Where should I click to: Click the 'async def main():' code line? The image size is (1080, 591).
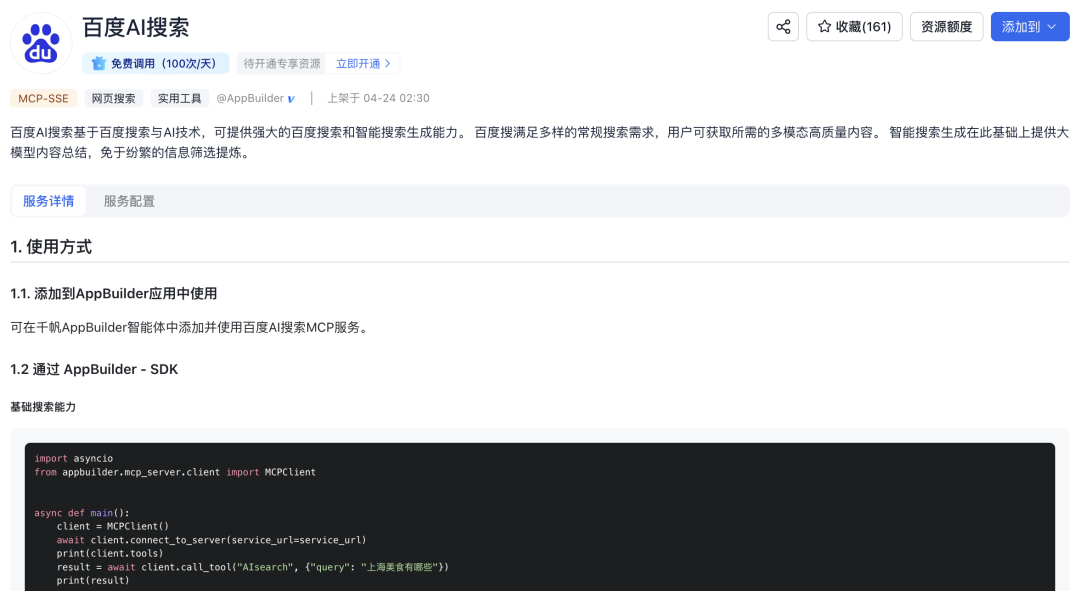click(82, 512)
